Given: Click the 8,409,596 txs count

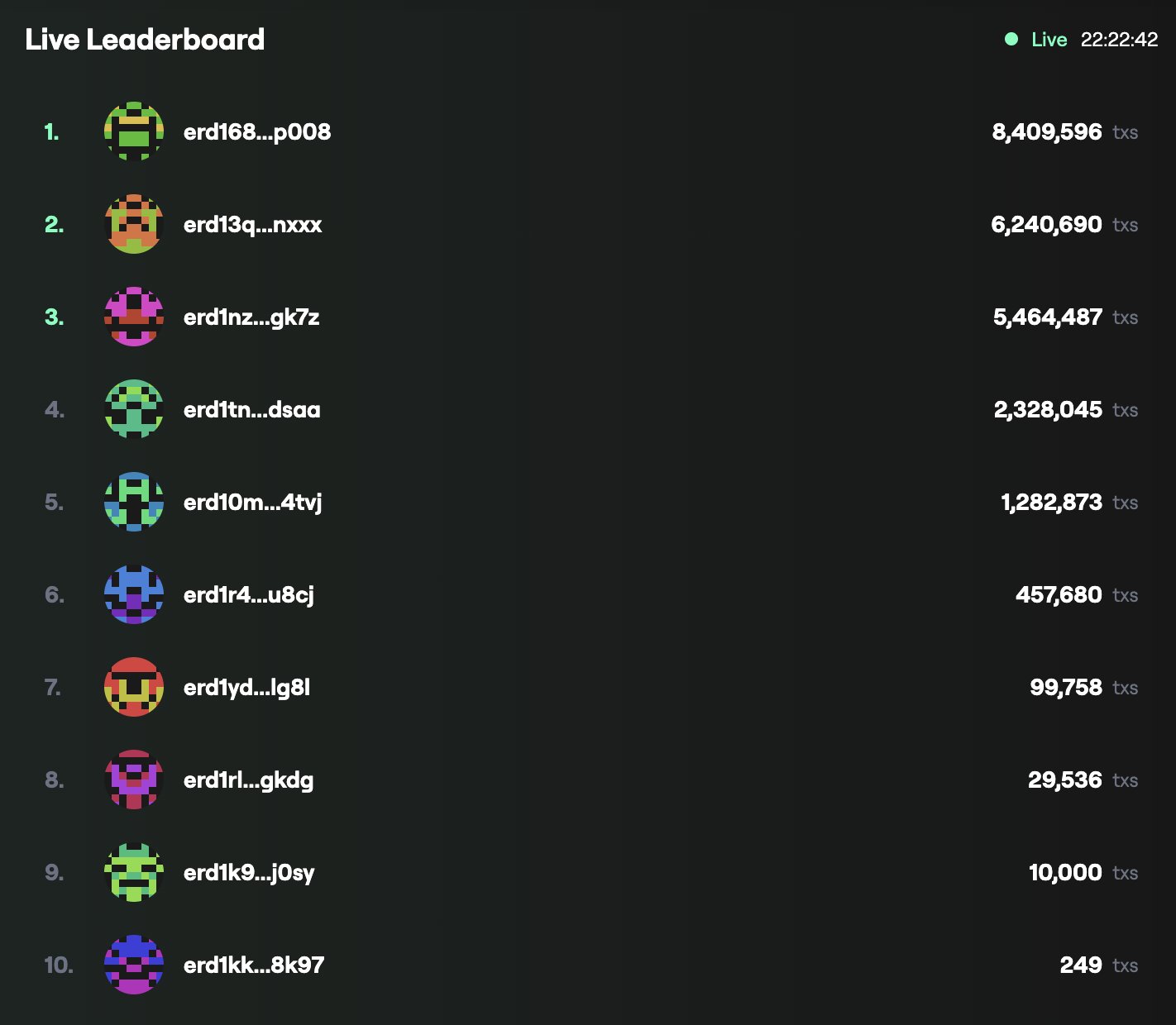Looking at the screenshot, I should 1046,132.
